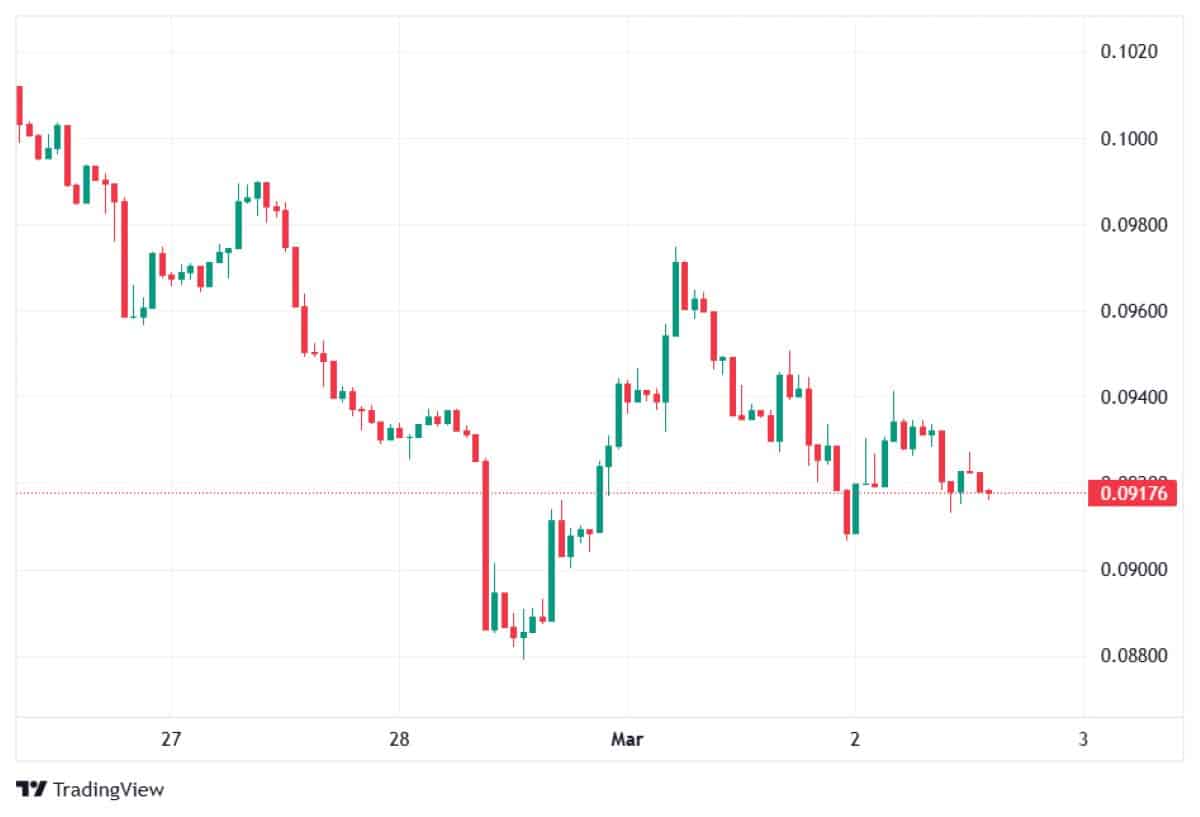The image size is (1200, 817).
Task: Select the first red candle at chart's left edge
Action: 19,105
